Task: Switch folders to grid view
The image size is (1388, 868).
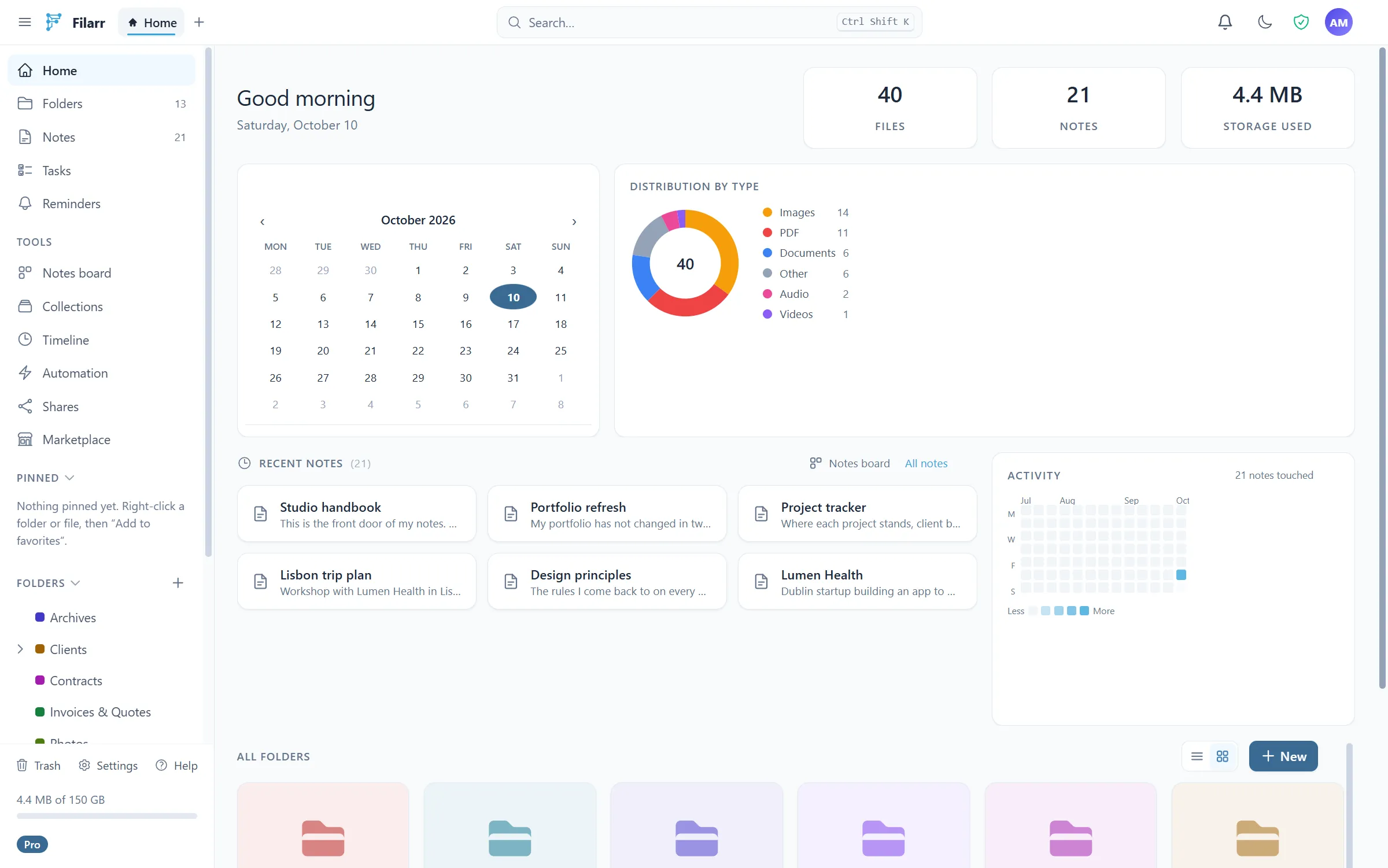Action: [x=1222, y=756]
